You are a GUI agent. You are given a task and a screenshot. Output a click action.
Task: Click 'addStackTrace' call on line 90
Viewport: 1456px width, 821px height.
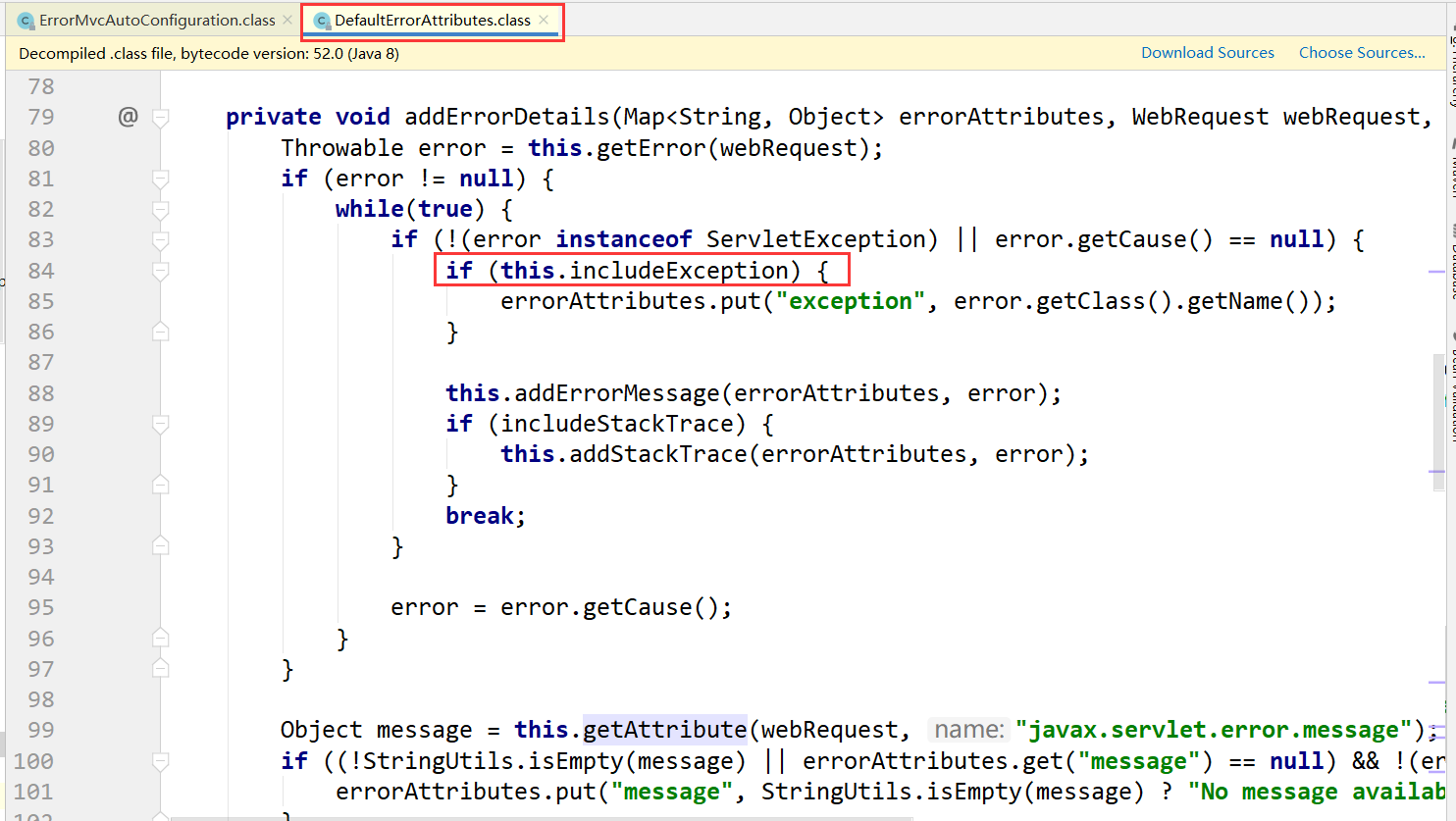point(658,454)
